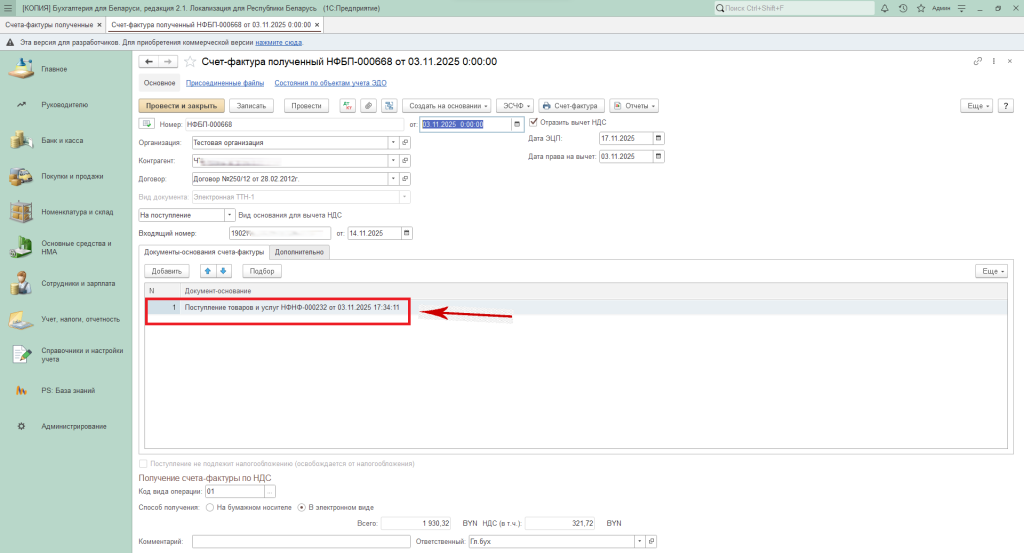Viewport: 1024px width, 553px height.
Task: Click the Комментарий input field
Action: (300, 541)
